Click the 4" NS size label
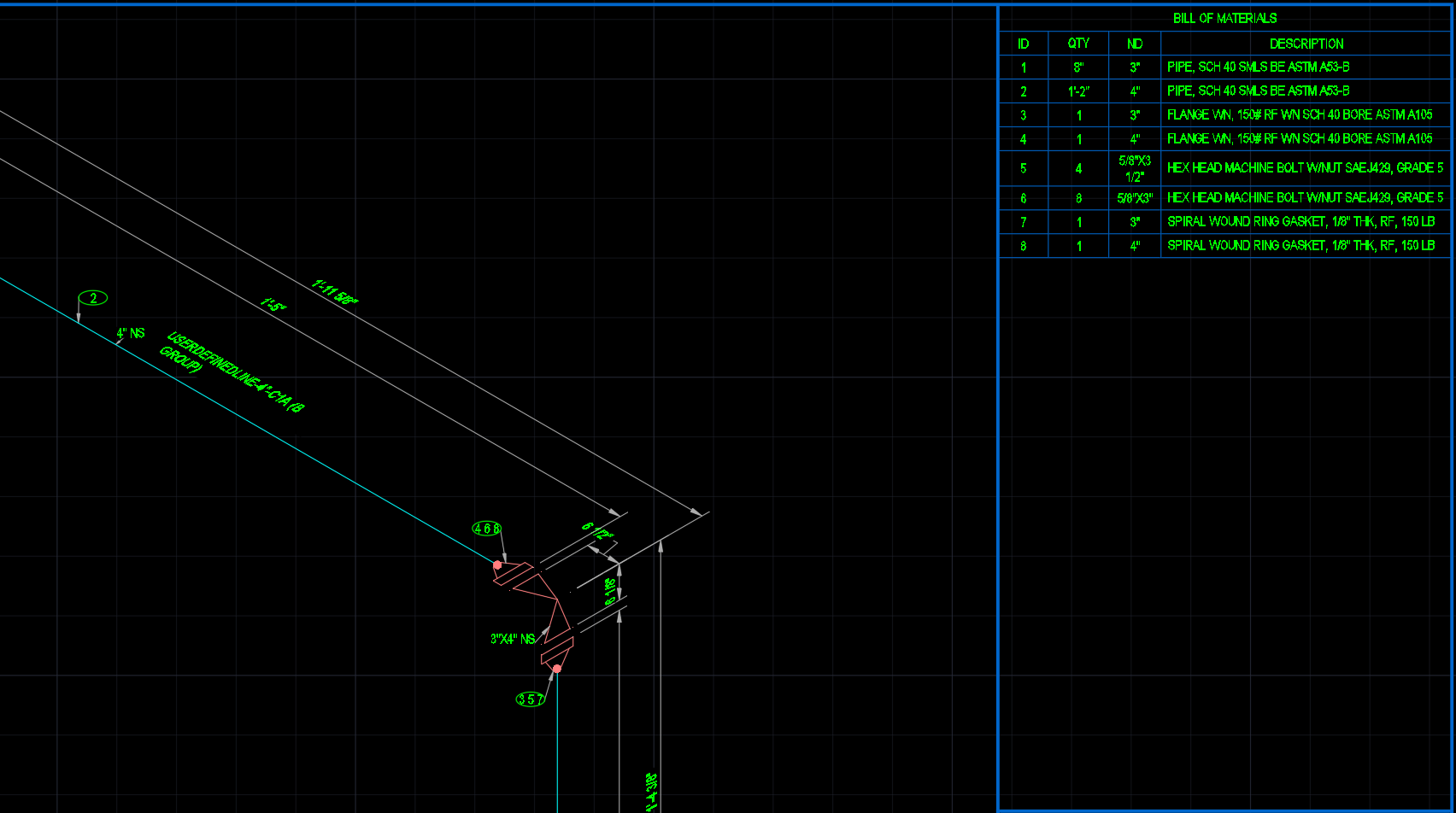 [129, 332]
